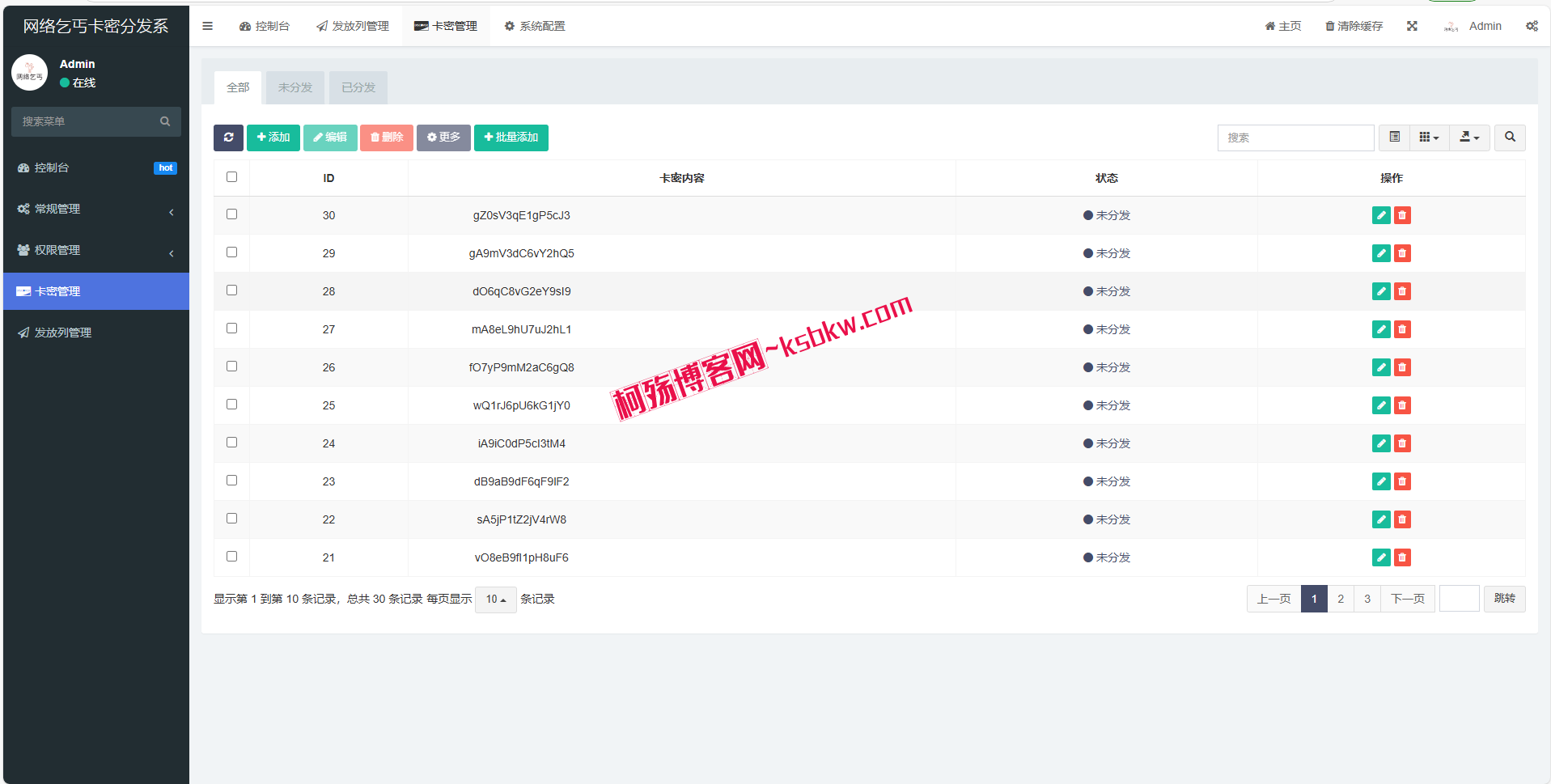Switch to the 已分发 tab
This screenshot has height=784, width=1551.
358,87
